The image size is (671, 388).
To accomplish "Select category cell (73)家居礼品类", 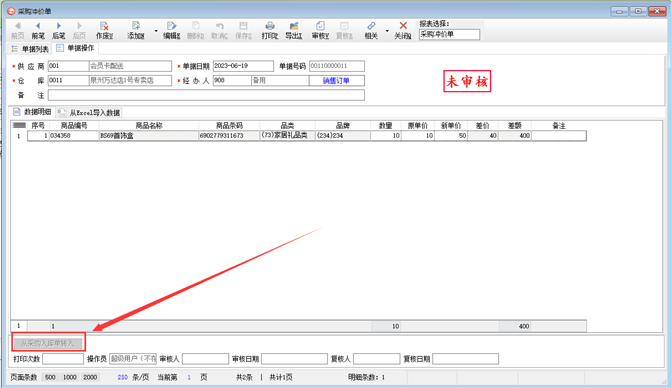I will 287,136.
